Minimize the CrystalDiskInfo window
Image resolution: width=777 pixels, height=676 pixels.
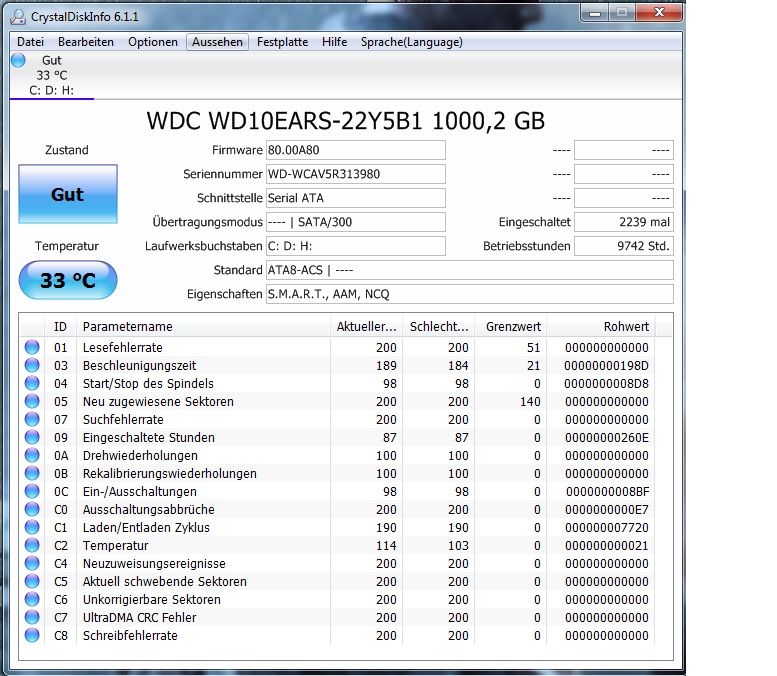595,13
